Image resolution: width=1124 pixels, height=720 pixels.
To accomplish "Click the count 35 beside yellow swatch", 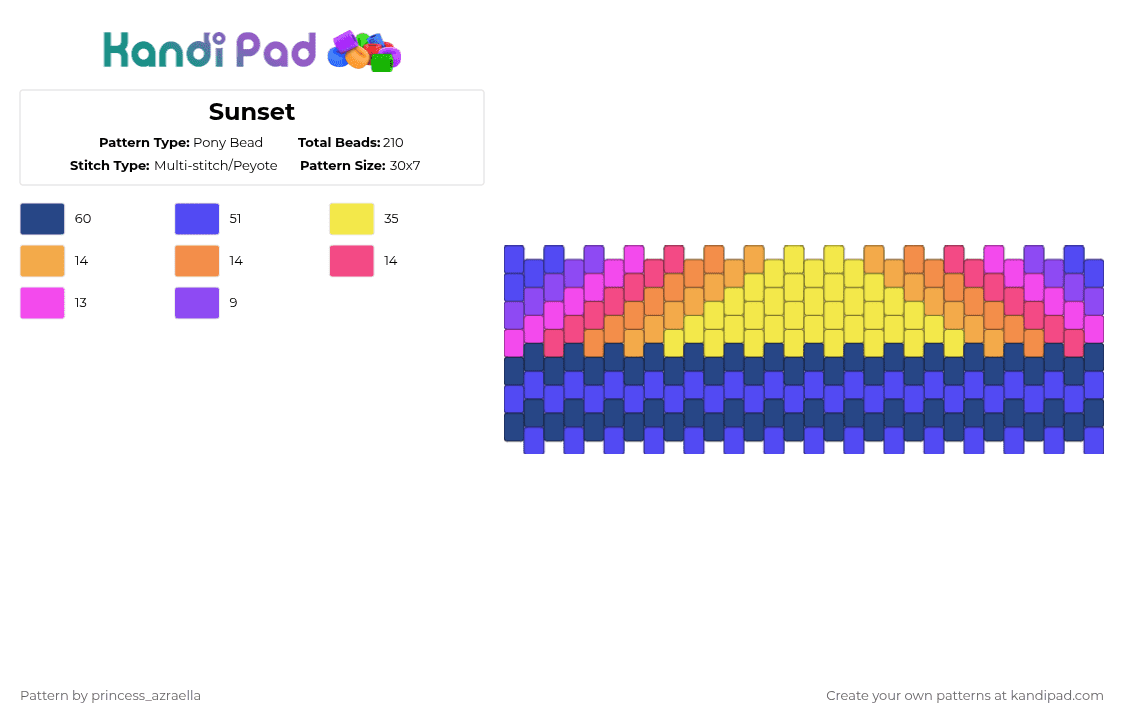I will pyautogui.click(x=391, y=219).
